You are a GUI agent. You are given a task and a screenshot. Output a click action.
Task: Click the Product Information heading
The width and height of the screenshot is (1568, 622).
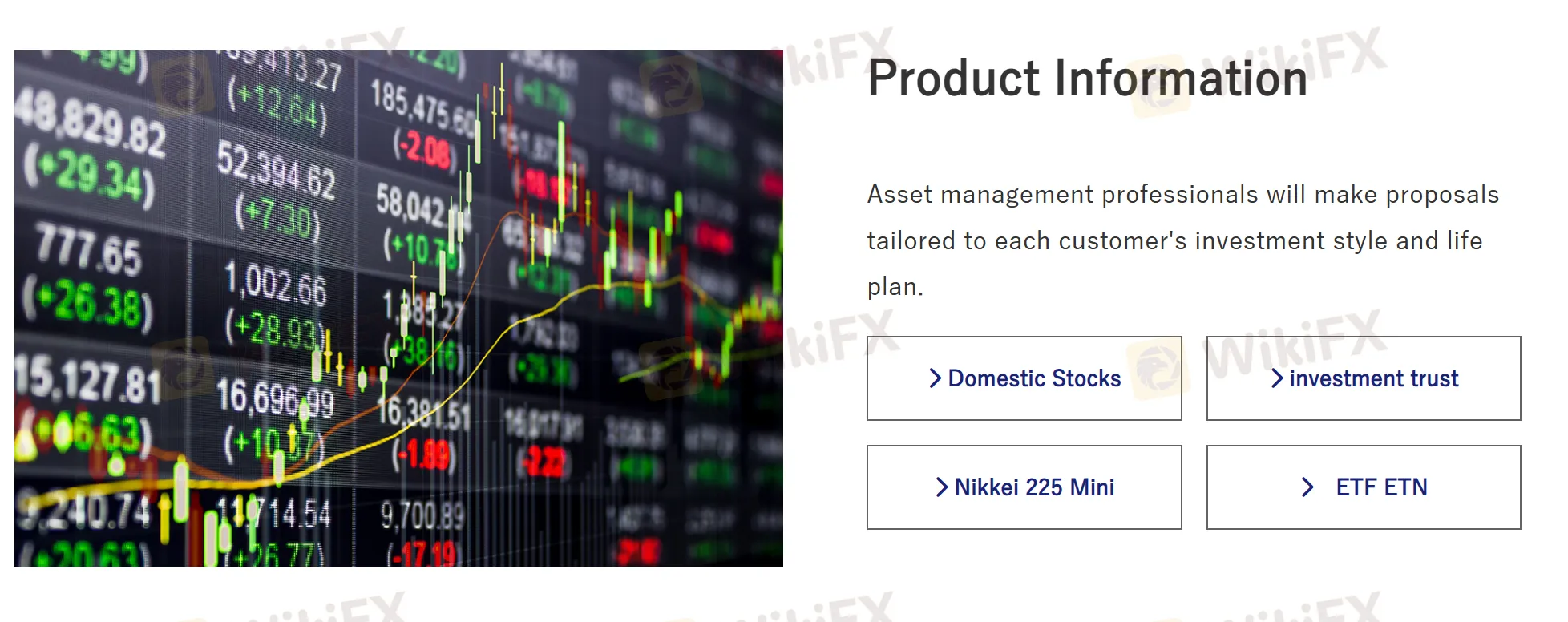(1087, 79)
